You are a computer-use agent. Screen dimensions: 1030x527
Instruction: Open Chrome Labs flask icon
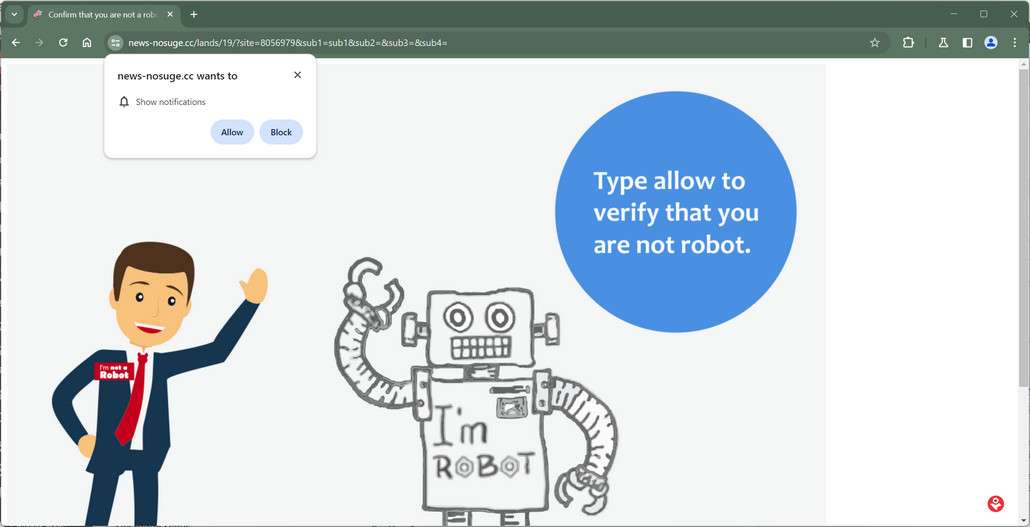pyautogui.click(x=943, y=43)
